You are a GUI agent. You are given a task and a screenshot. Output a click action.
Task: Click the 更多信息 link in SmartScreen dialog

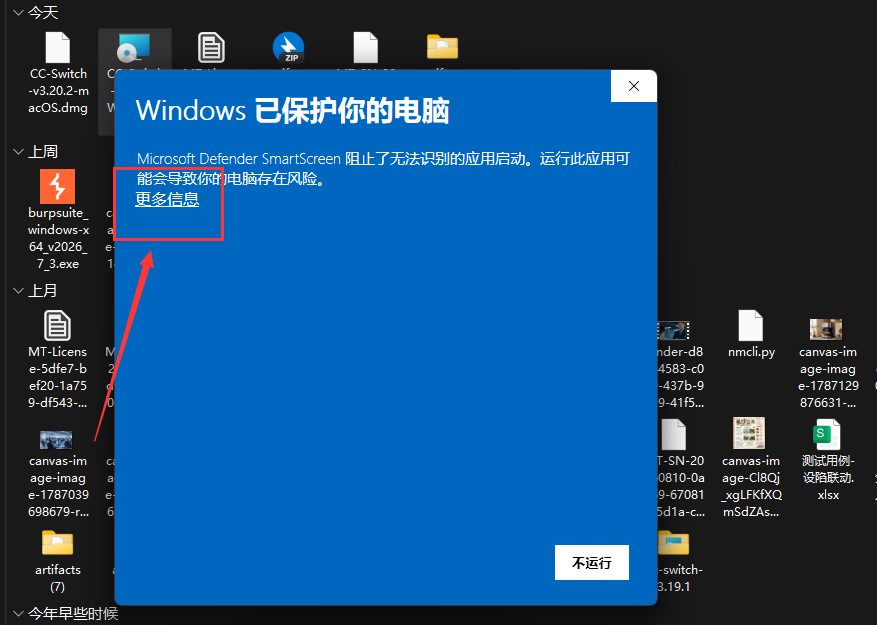tap(167, 199)
